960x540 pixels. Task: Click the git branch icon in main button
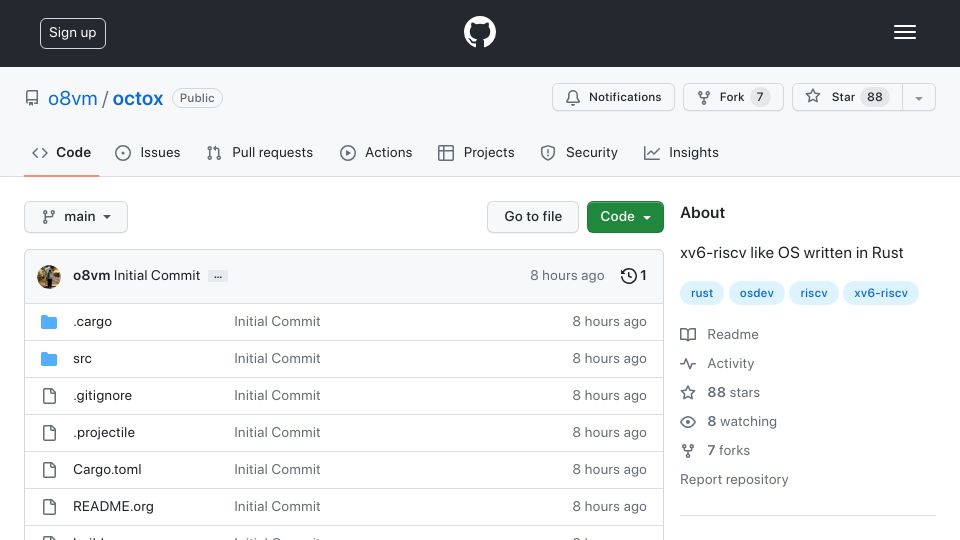tap(48, 217)
